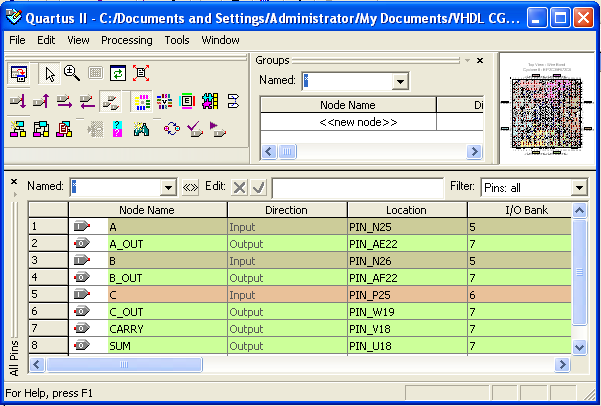
Task: Click the Groups panel scroll-right arrow
Action: [x=474, y=151]
